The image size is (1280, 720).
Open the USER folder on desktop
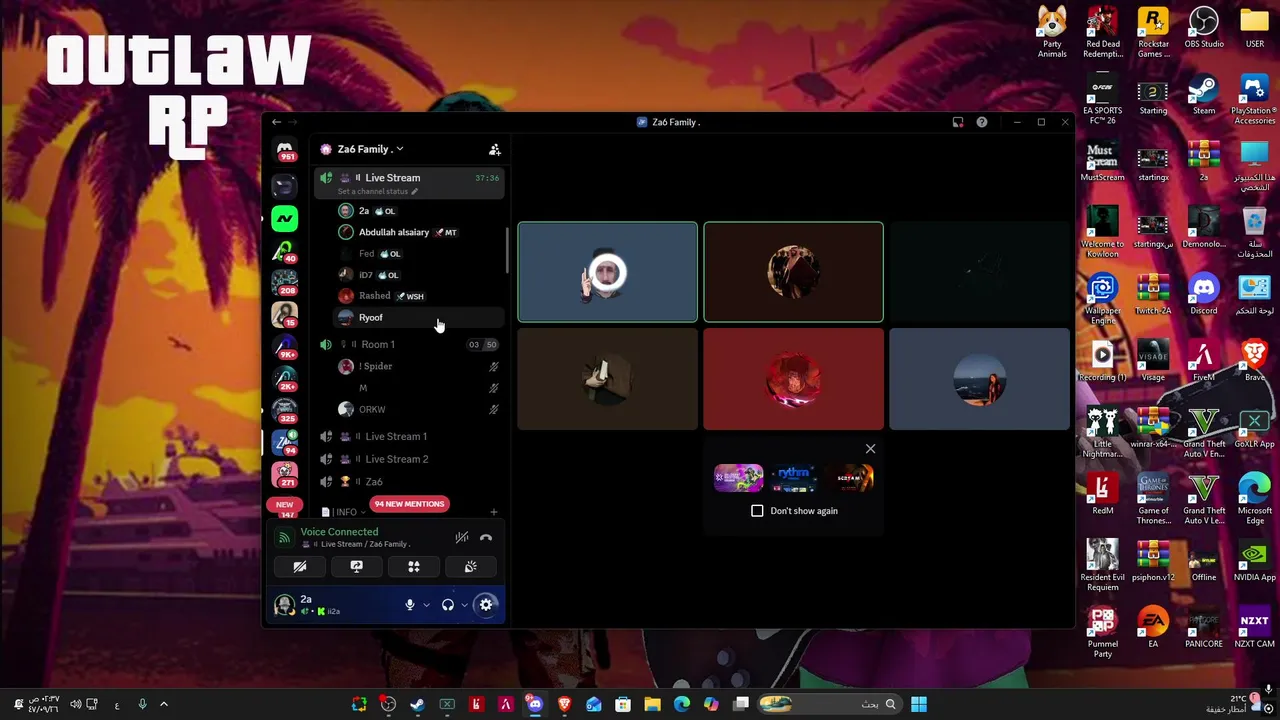tap(1254, 28)
